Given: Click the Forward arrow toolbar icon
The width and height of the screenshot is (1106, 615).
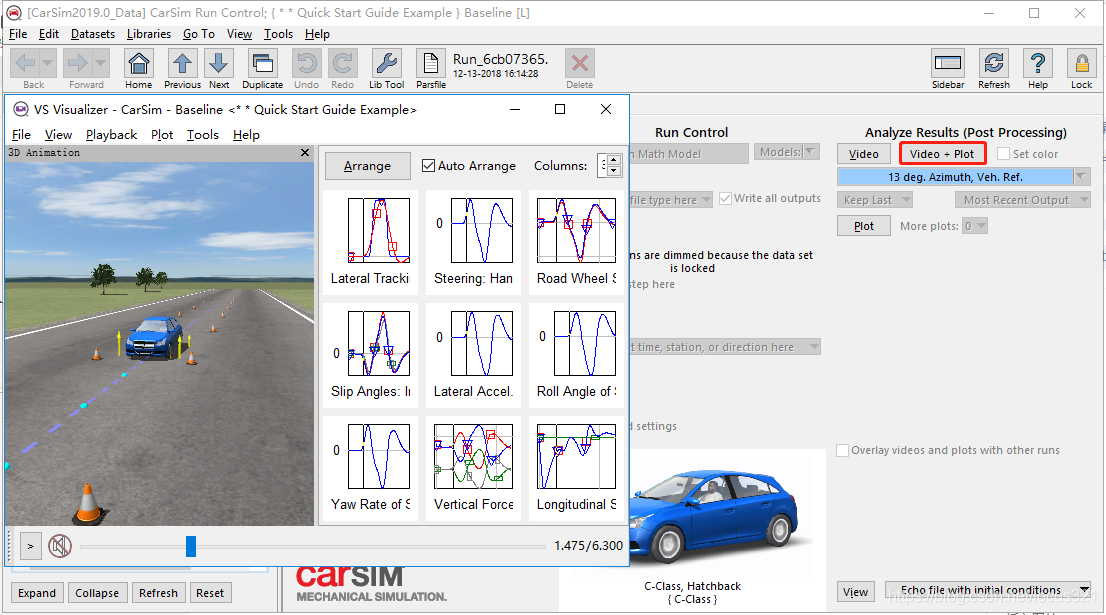Looking at the screenshot, I should pyautogui.click(x=77, y=63).
